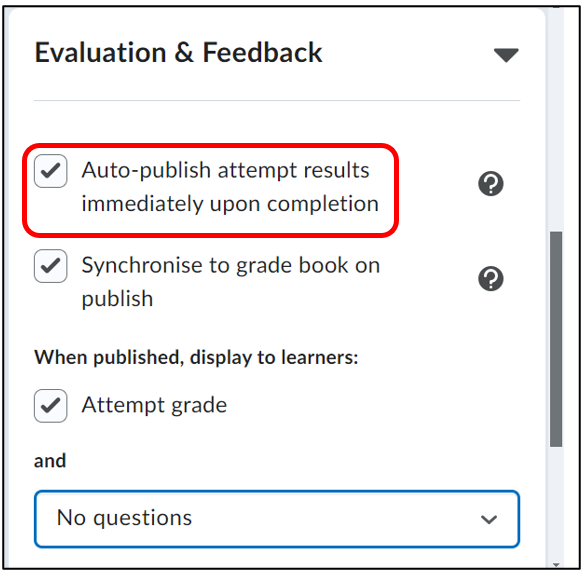Click the scrollbar track above the thumb
Viewport: 585px width, 574px height.
[x=556, y=119]
